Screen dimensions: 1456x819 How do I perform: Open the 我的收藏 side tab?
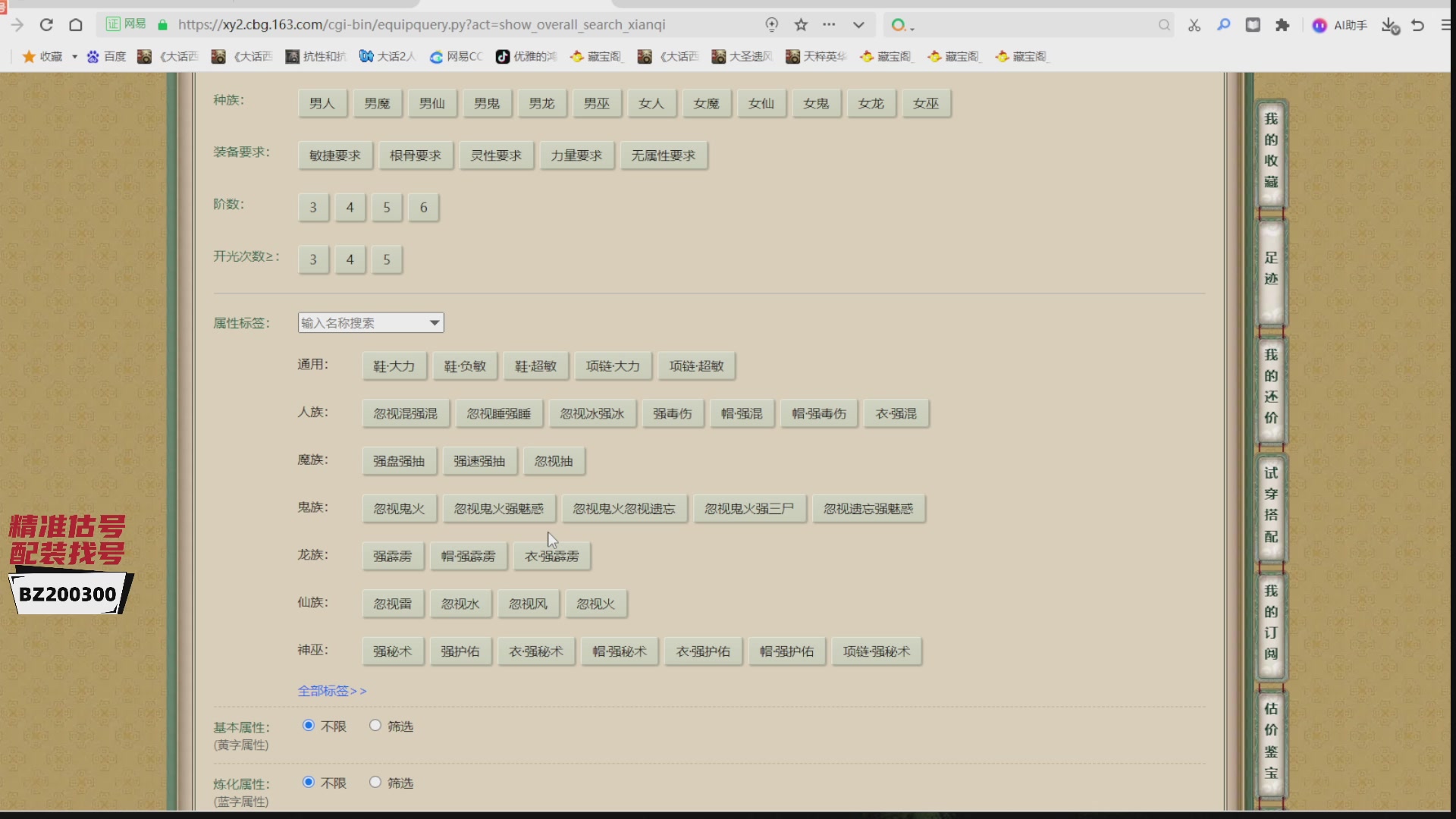1271,151
